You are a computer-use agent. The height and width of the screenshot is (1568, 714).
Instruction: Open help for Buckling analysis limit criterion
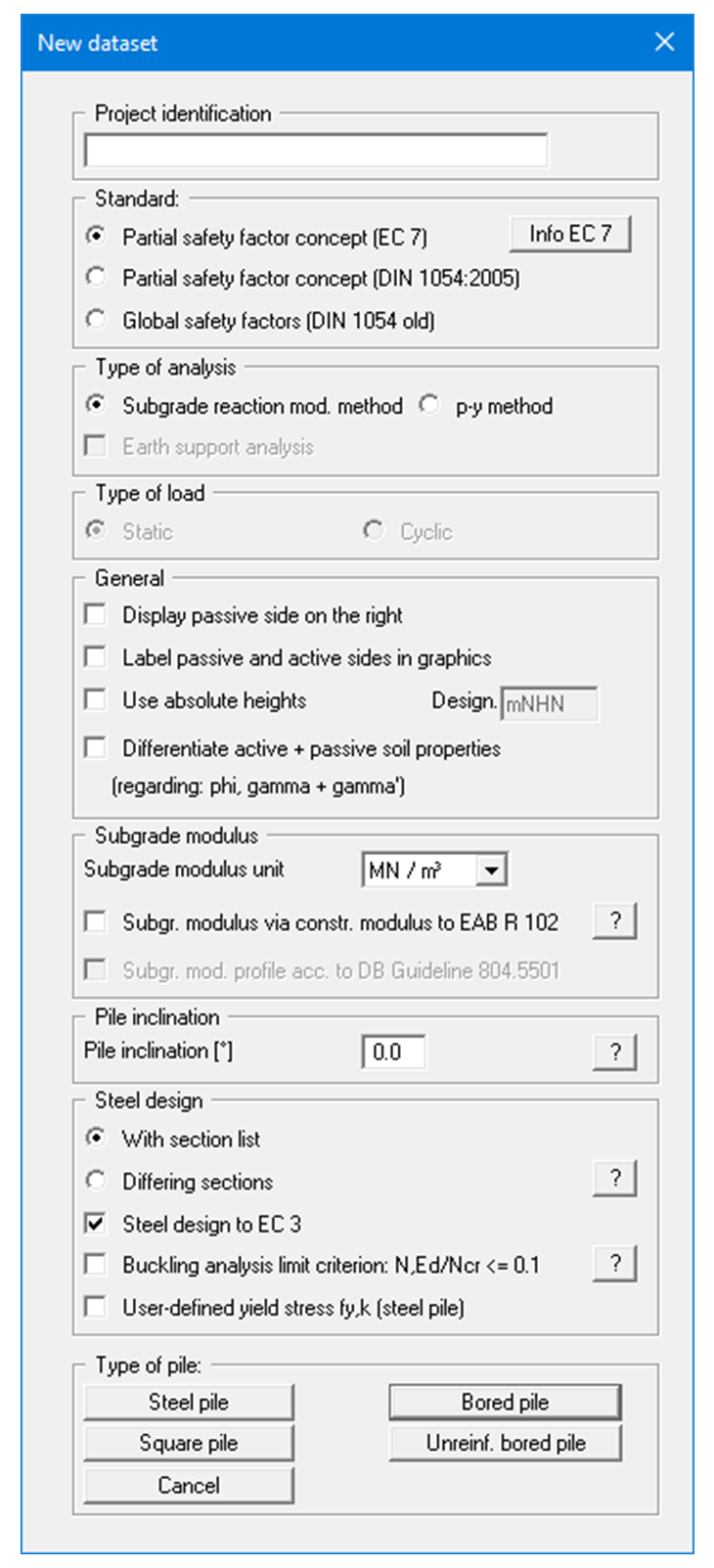(614, 1264)
